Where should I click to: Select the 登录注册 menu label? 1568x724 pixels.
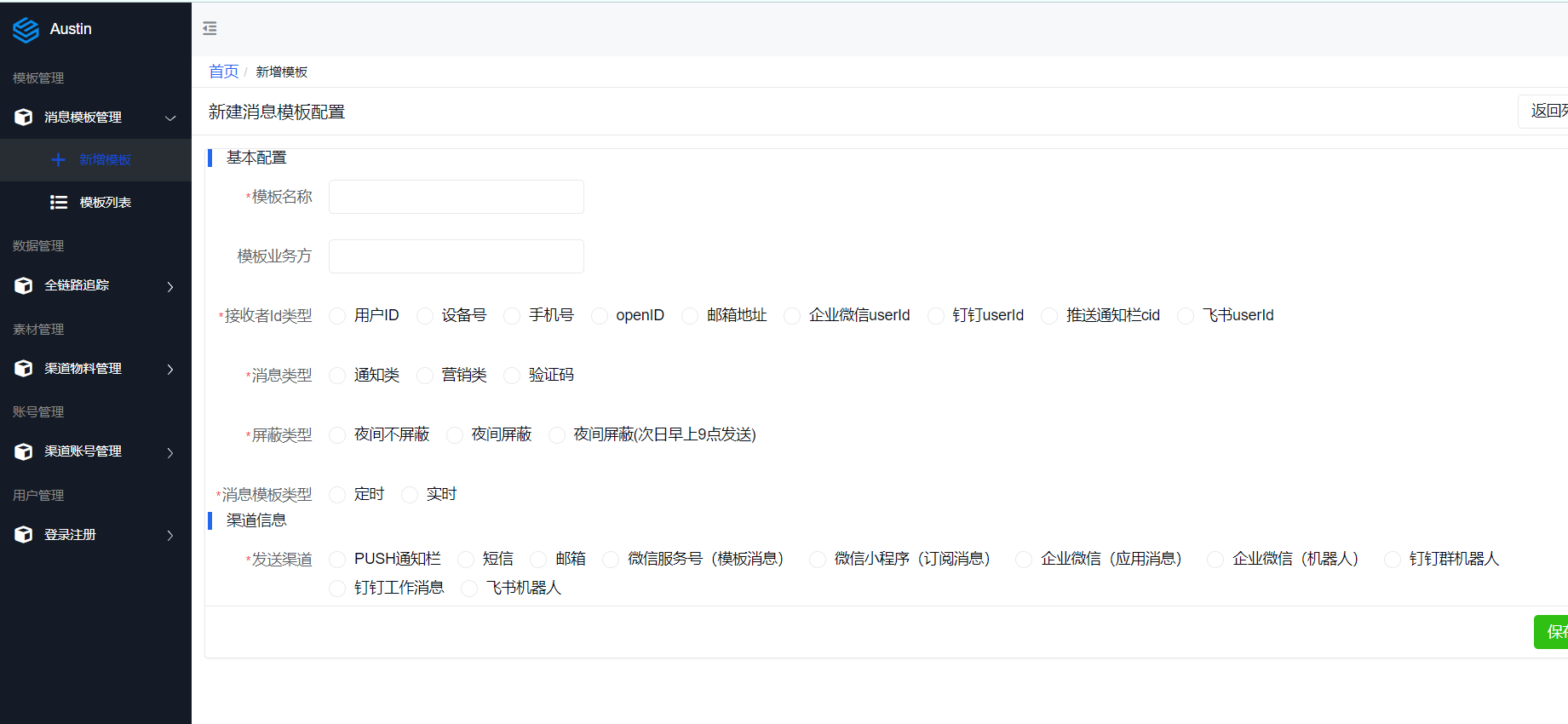pyautogui.click(x=70, y=534)
